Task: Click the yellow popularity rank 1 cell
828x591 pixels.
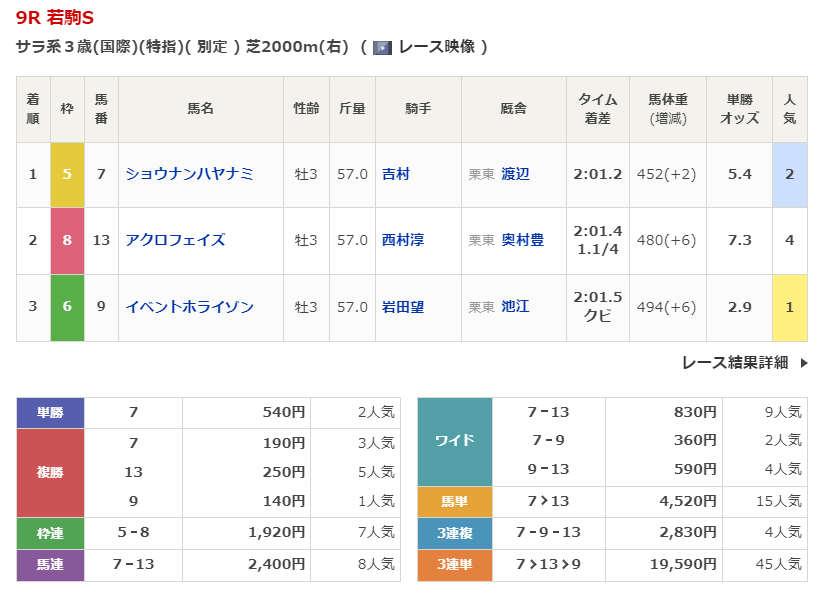Action: (790, 307)
